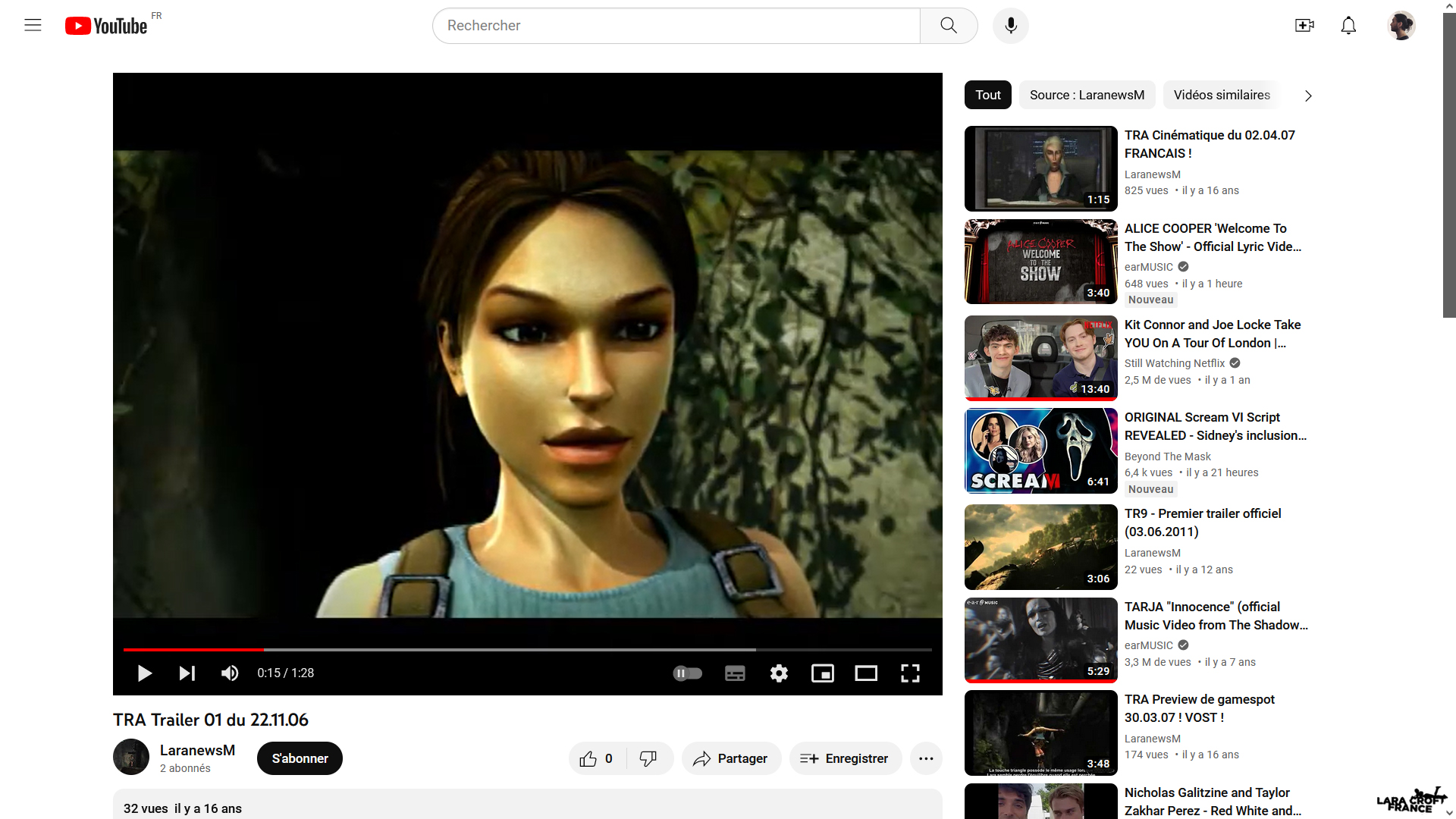Image resolution: width=1456 pixels, height=819 pixels.
Task: Select the Vidéos similaires chip
Action: point(1221,95)
